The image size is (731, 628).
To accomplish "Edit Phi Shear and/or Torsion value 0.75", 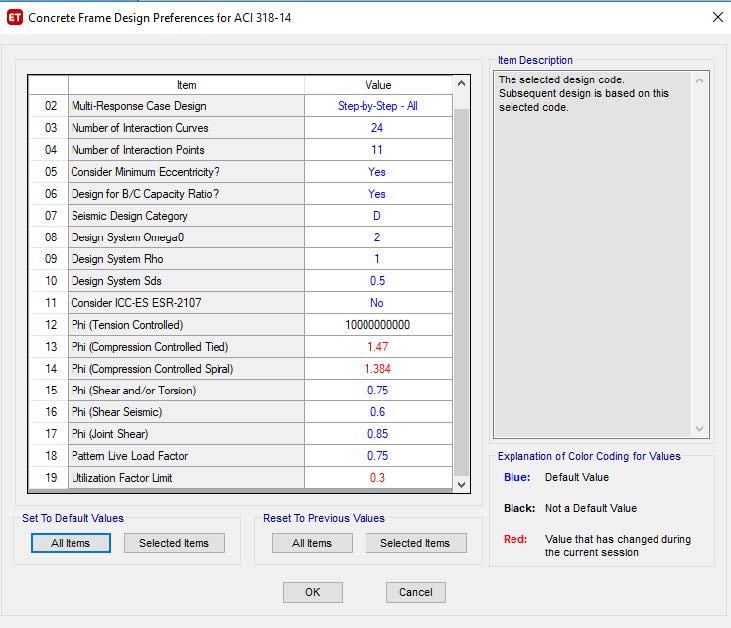I will click(x=378, y=390).
